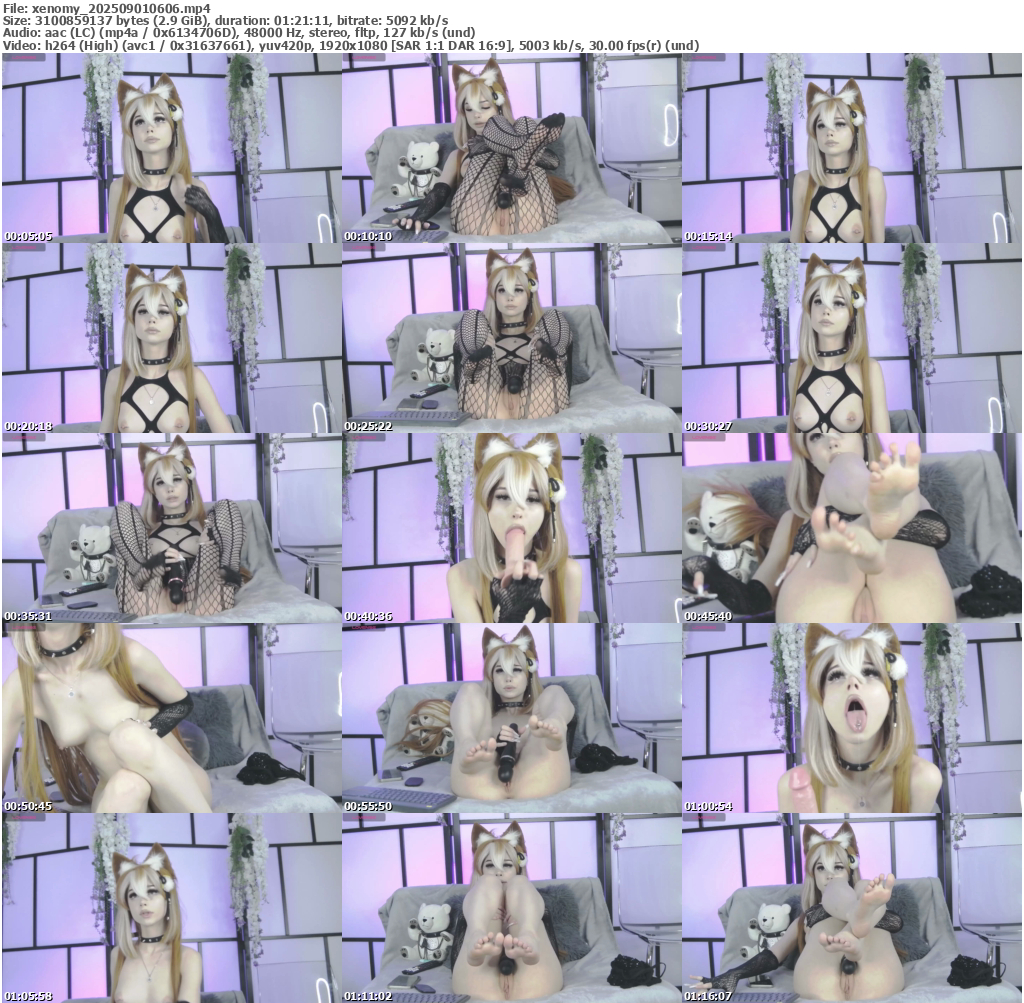
Task: Choose the frame stamped 00:35:31
Action: coord(171,528)
